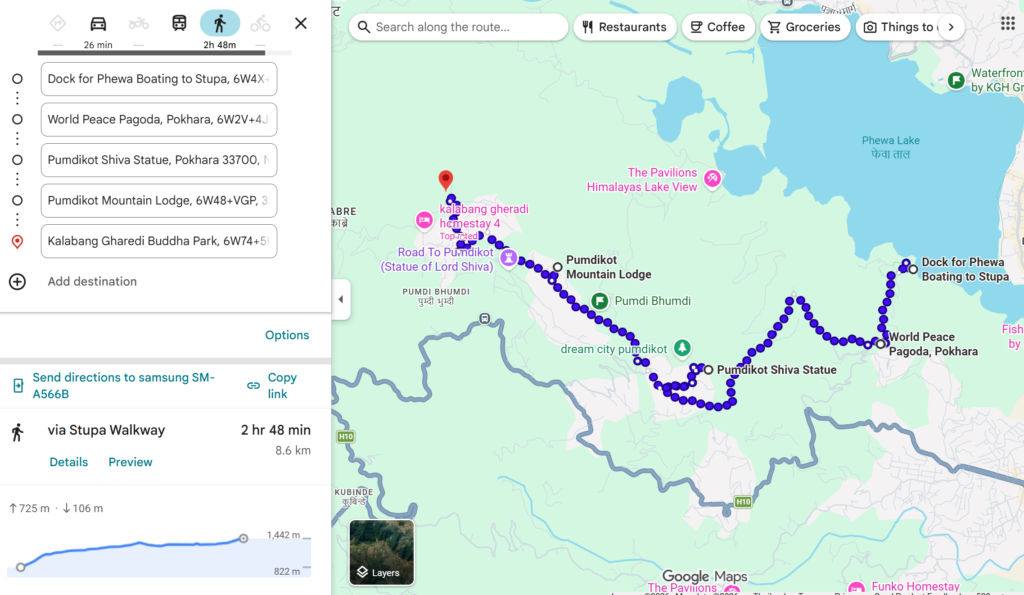Collapse the side panel arrow
The image size is (1024, 595).
(341, 299)
